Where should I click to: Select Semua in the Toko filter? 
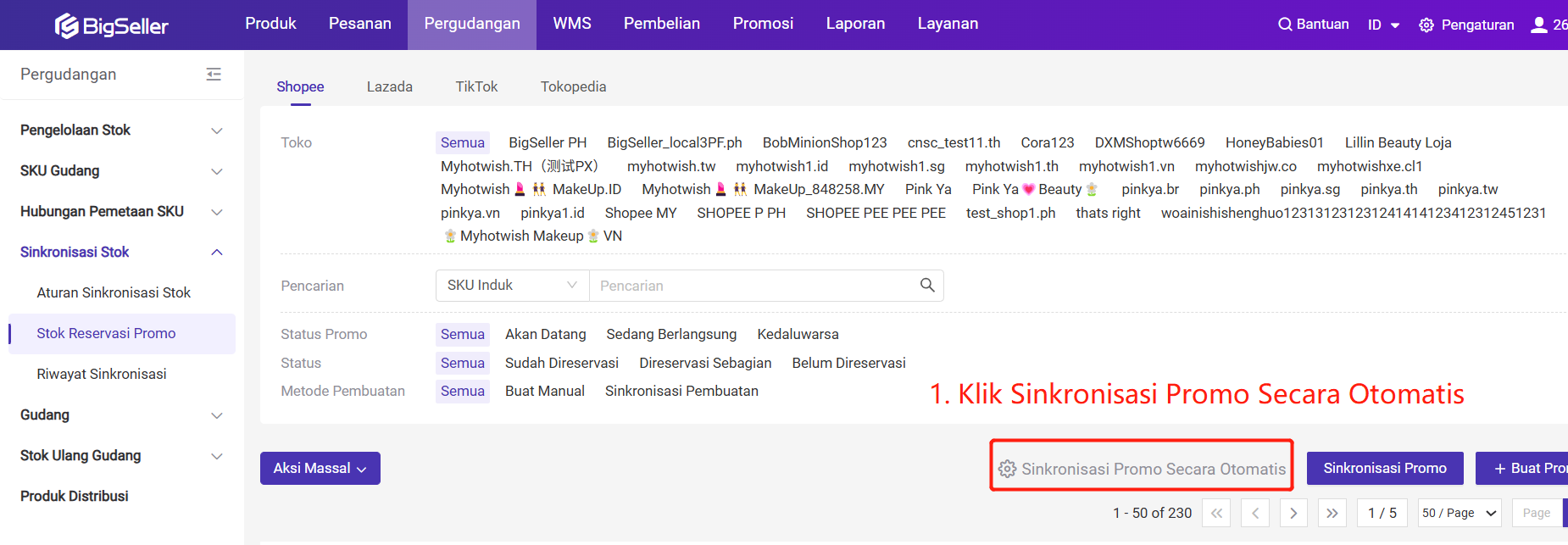463,142
